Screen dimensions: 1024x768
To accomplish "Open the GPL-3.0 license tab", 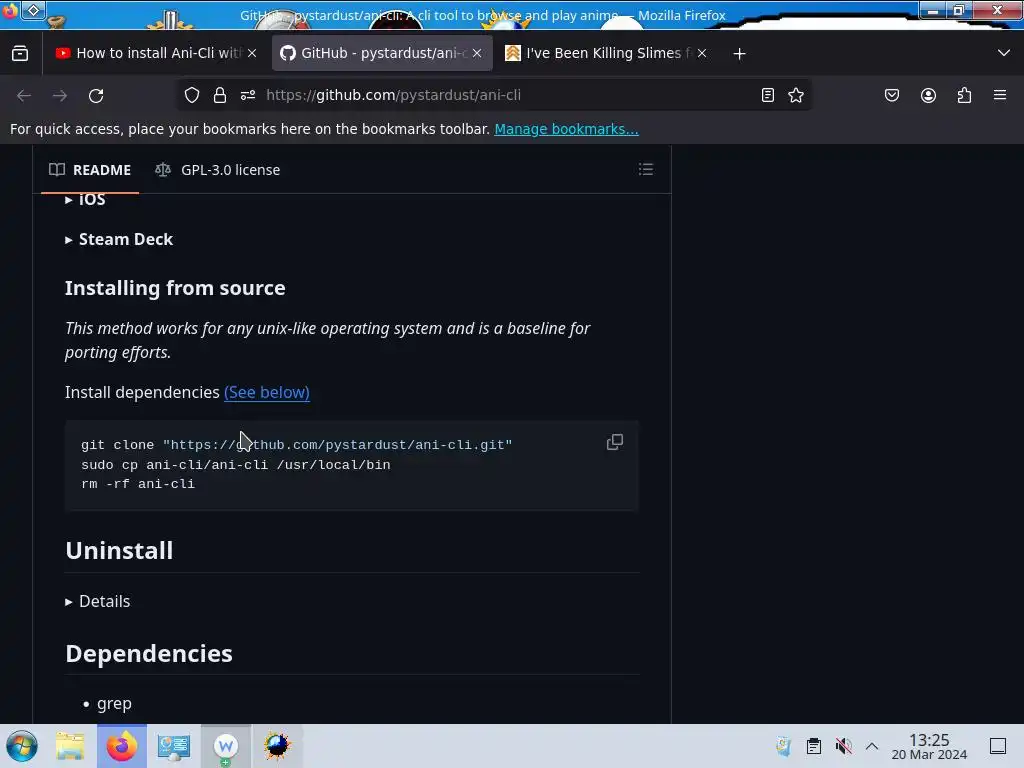I will tap(217, 170).
